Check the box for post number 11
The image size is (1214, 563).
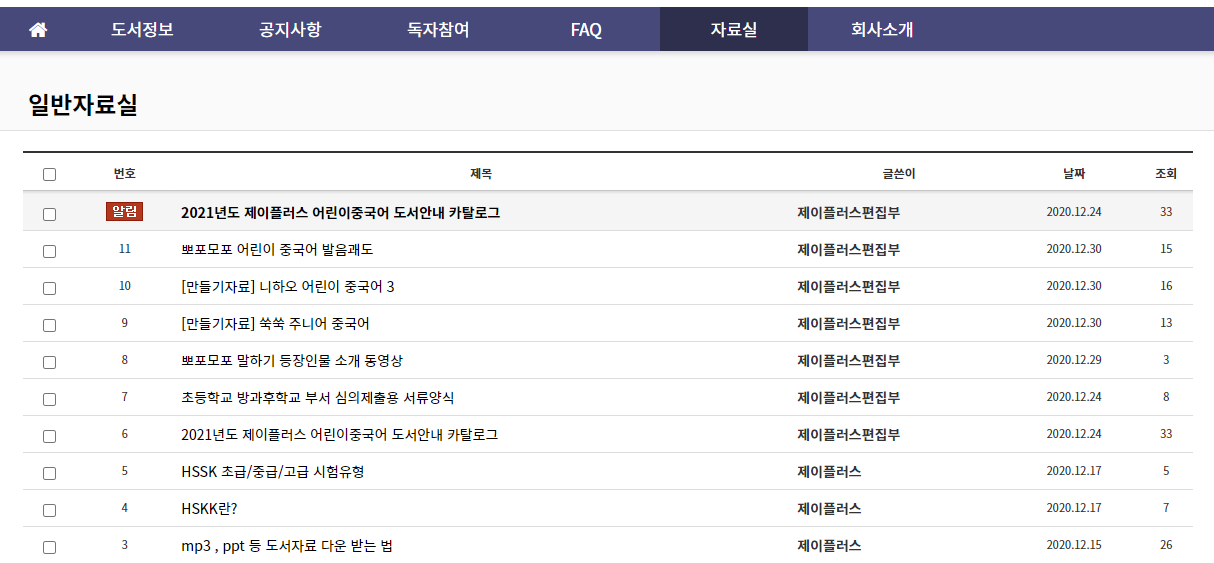tap(49, 251)
